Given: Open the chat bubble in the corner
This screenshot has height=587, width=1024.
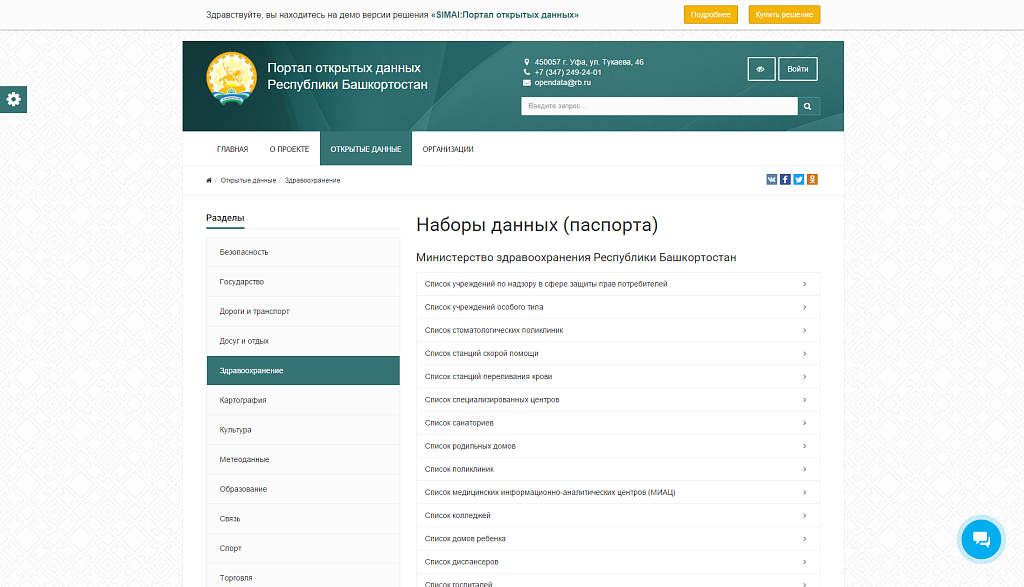Looking at the screenshot, I should coord(981,539).
